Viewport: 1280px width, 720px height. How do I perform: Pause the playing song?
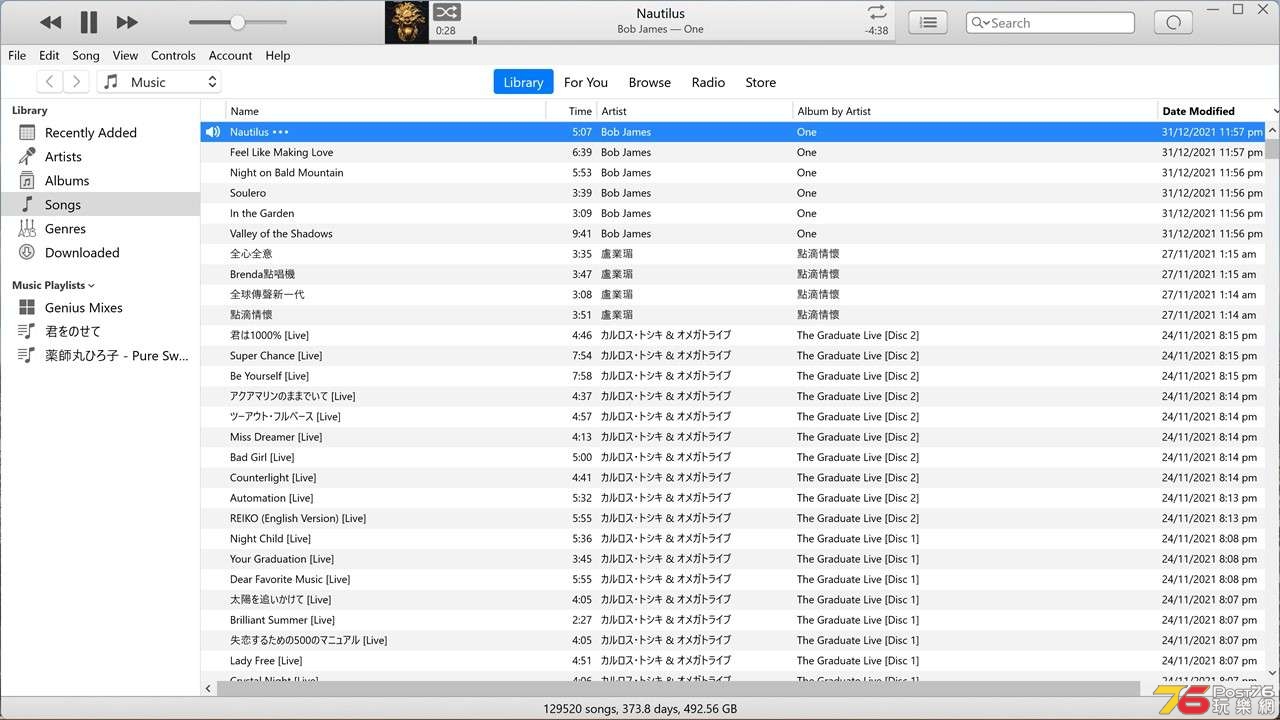point(89,22)
